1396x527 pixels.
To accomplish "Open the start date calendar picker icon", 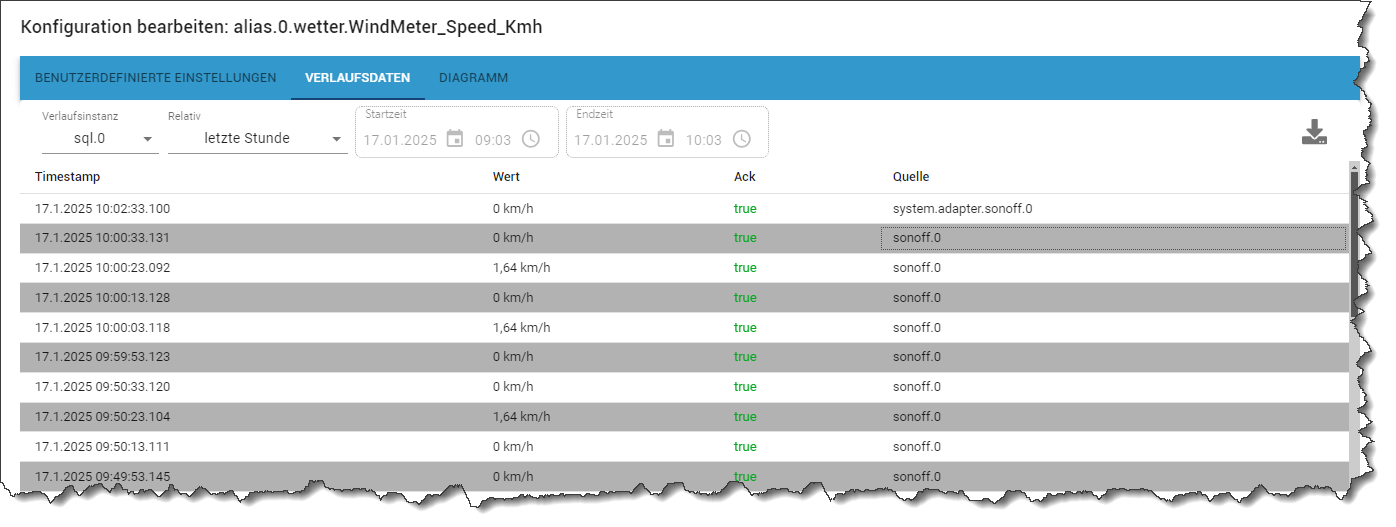I will pyautogui.click(x=455, y=139).
